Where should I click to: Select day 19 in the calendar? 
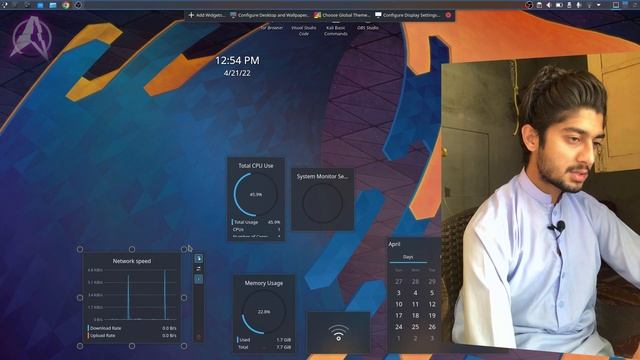coord(432,316)
